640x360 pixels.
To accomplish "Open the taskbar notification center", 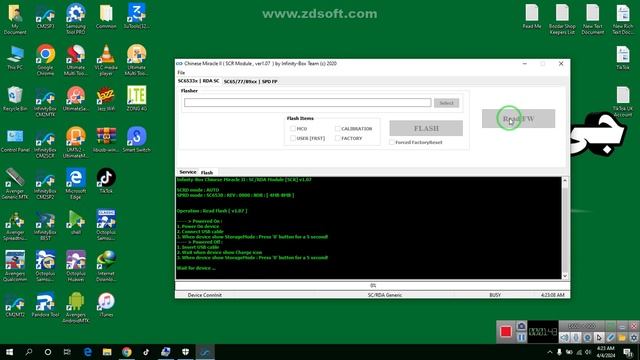I will [x=628, y=352].
